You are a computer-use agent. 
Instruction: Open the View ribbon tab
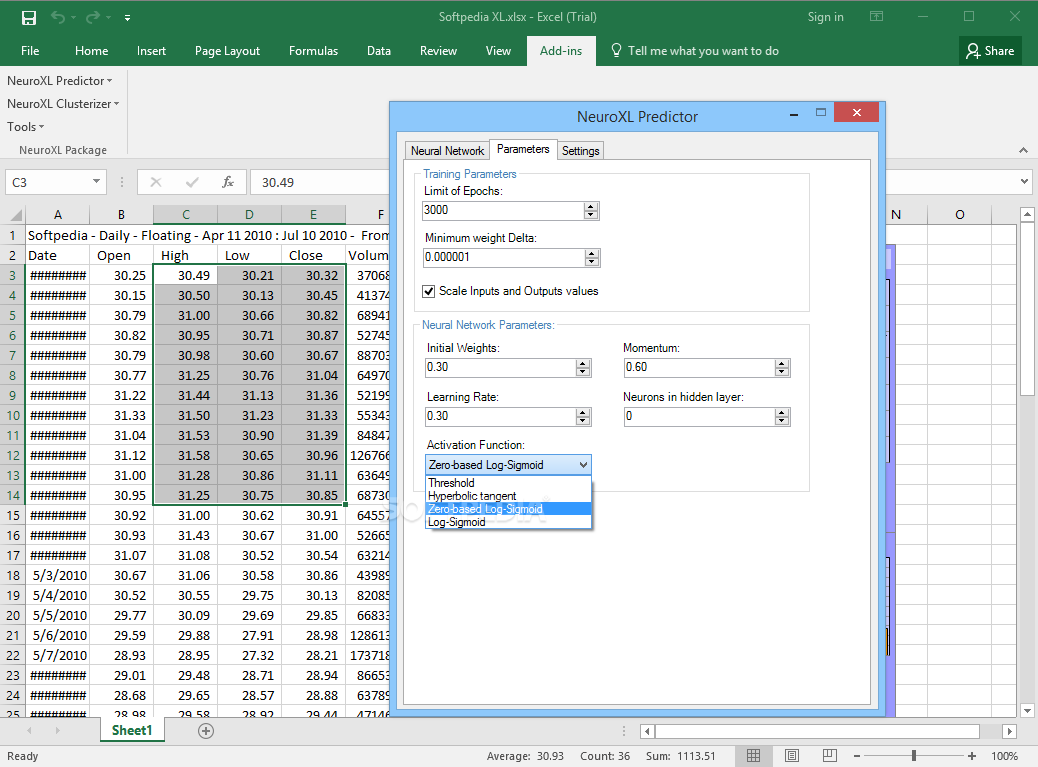pyautogui.click(x=498, y=51)
